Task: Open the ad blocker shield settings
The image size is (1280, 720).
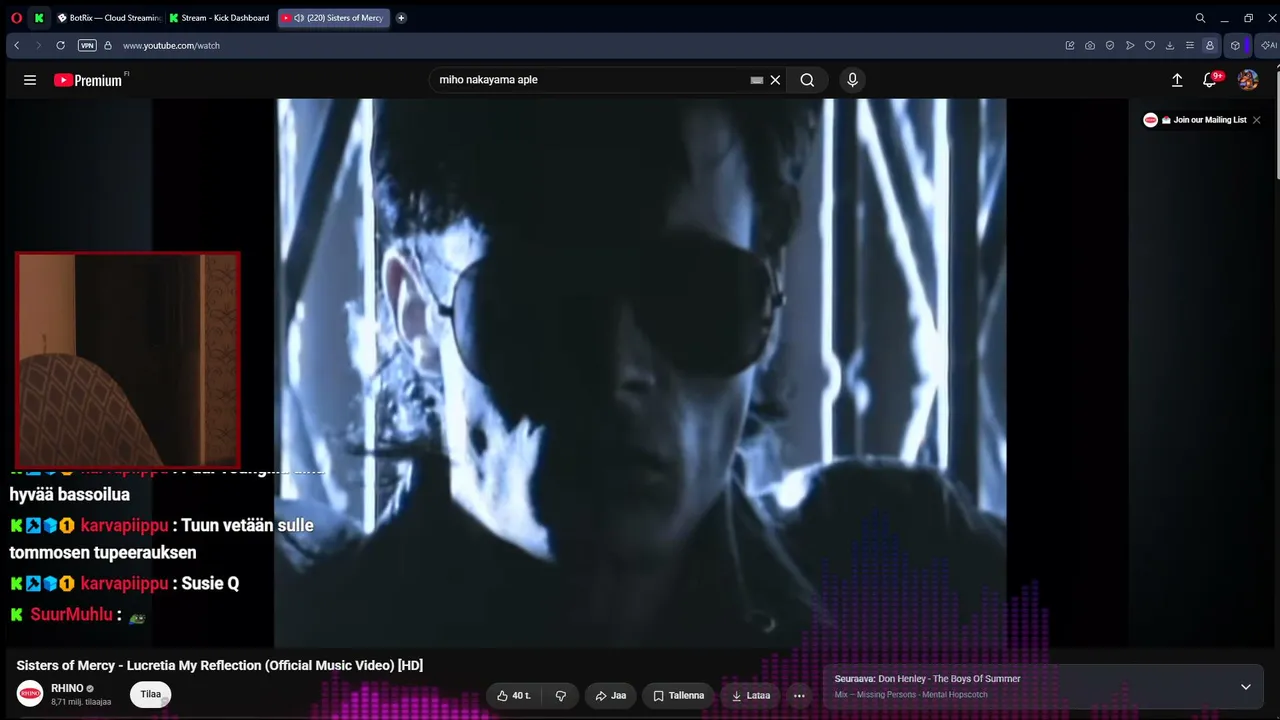Action: tap(1110, 45)
